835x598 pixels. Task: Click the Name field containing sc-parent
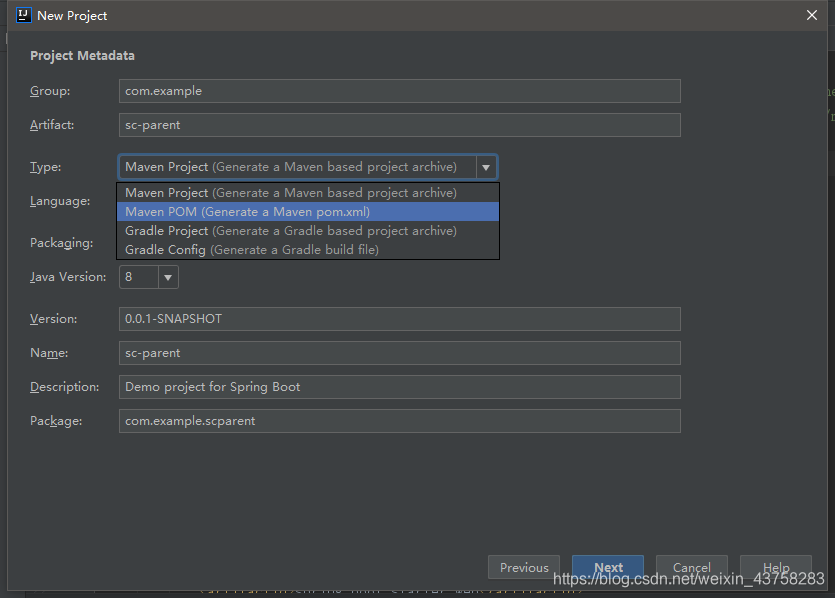[400, 353]
